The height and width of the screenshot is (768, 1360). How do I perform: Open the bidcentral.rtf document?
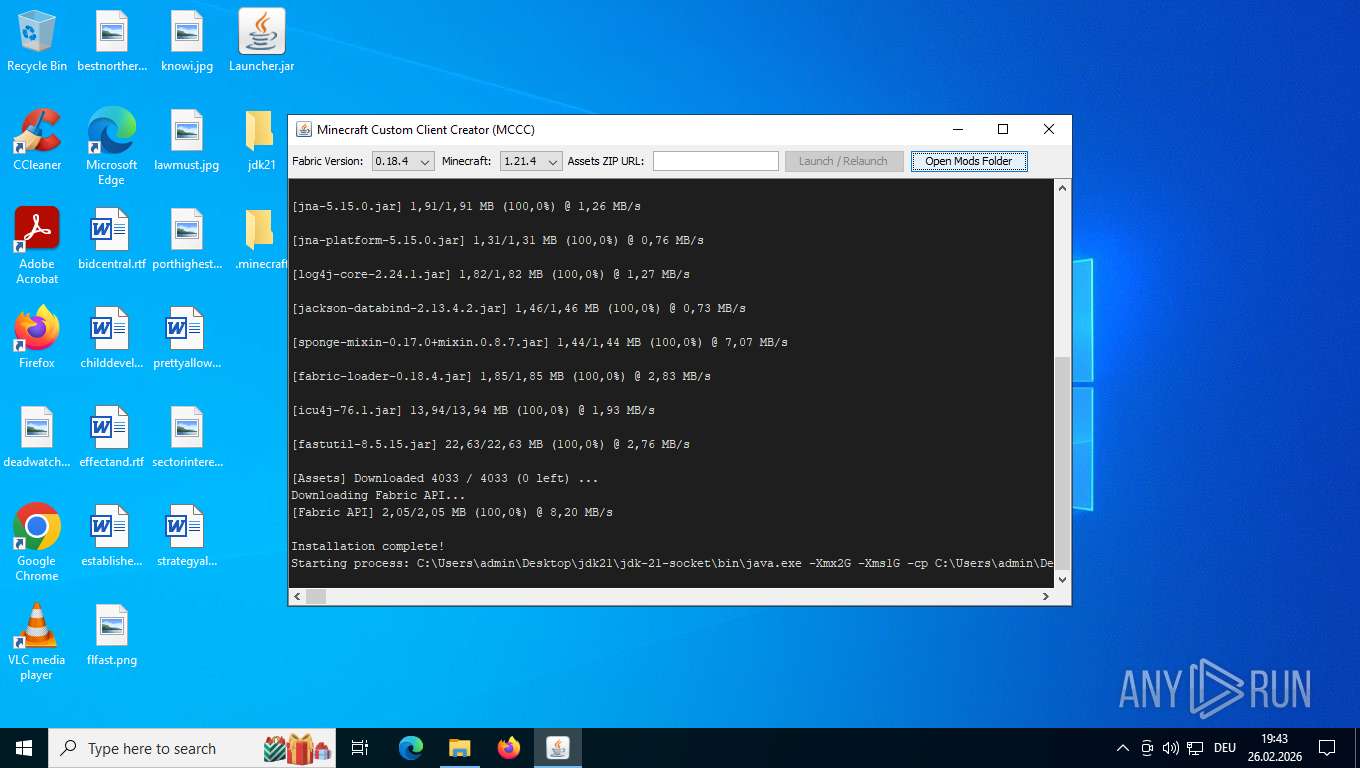[112, 239]
